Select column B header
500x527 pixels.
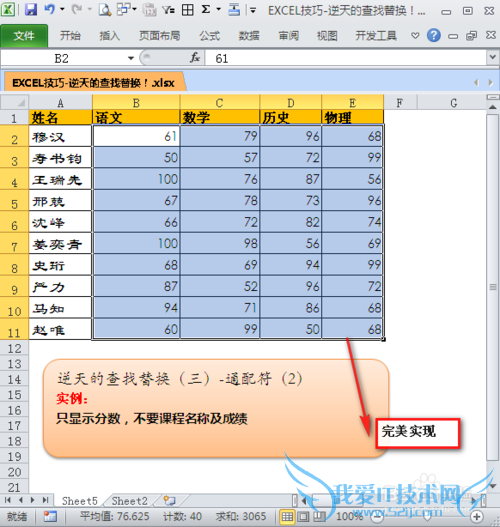(x=136, y=103)
